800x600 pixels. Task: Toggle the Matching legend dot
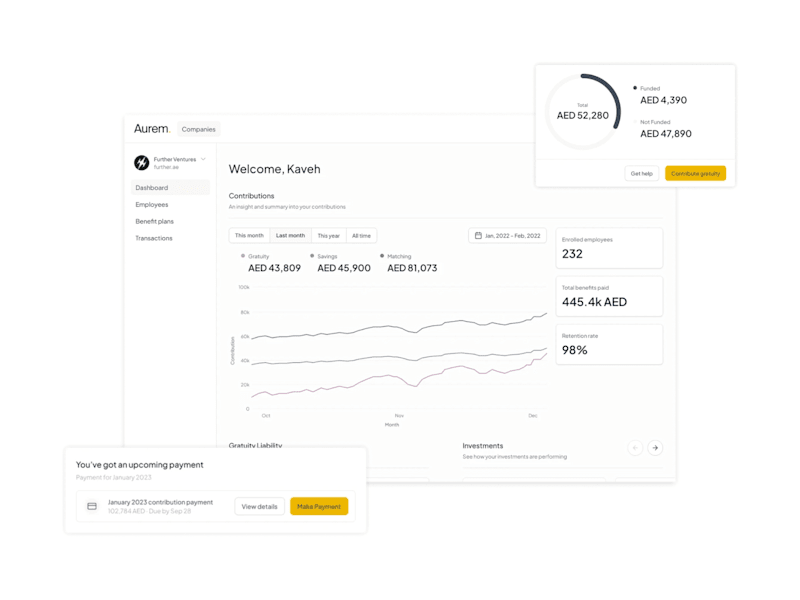click(382, 256)
